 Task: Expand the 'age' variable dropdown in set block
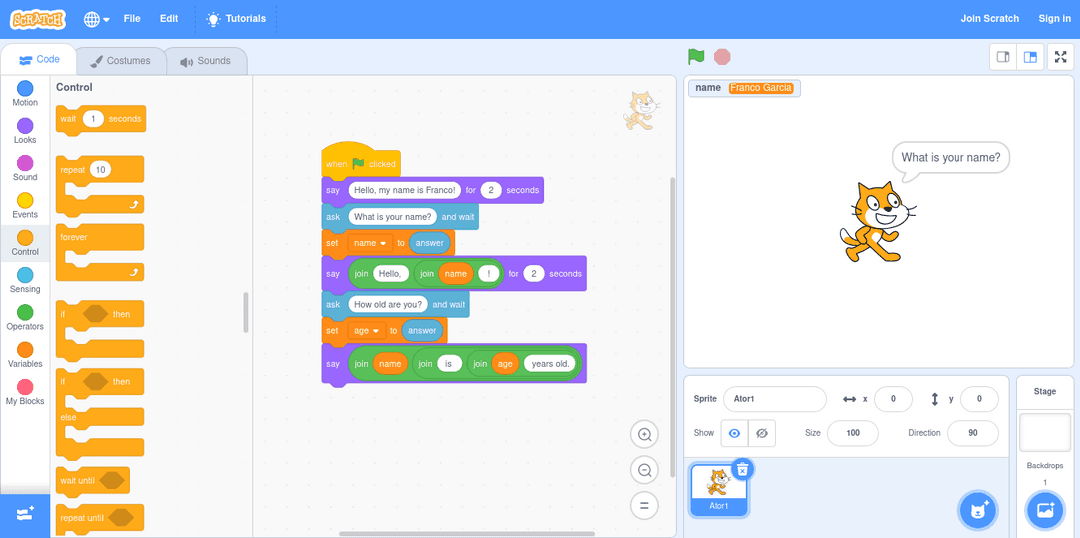coord(376,331)
